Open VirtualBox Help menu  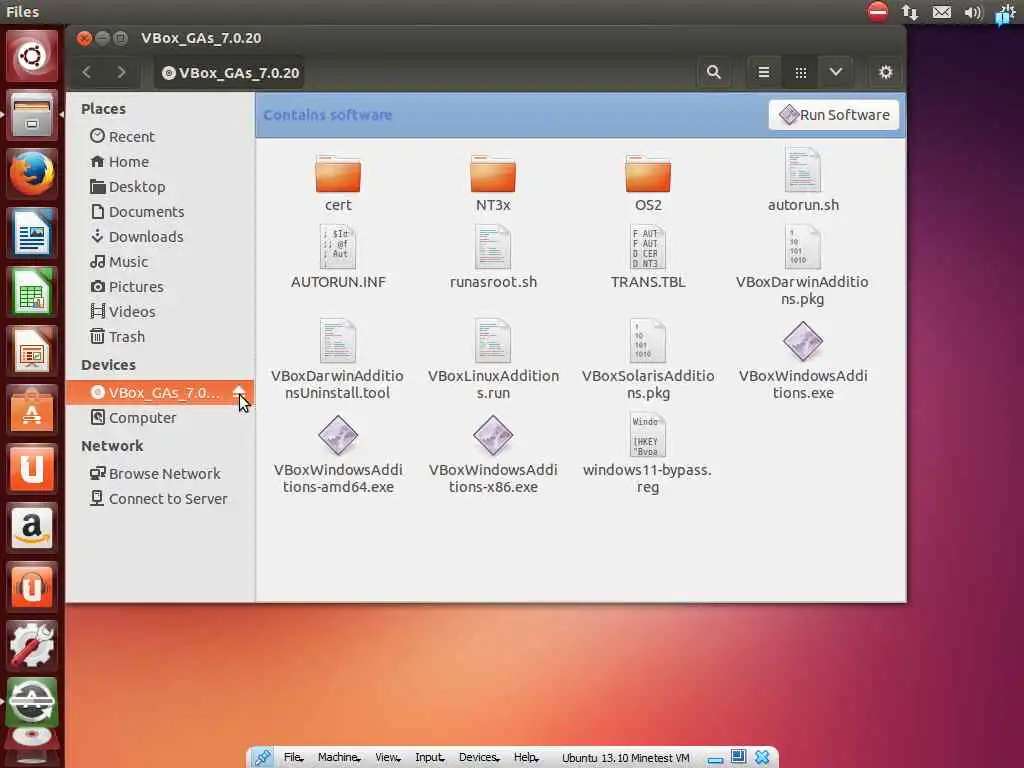526,758
